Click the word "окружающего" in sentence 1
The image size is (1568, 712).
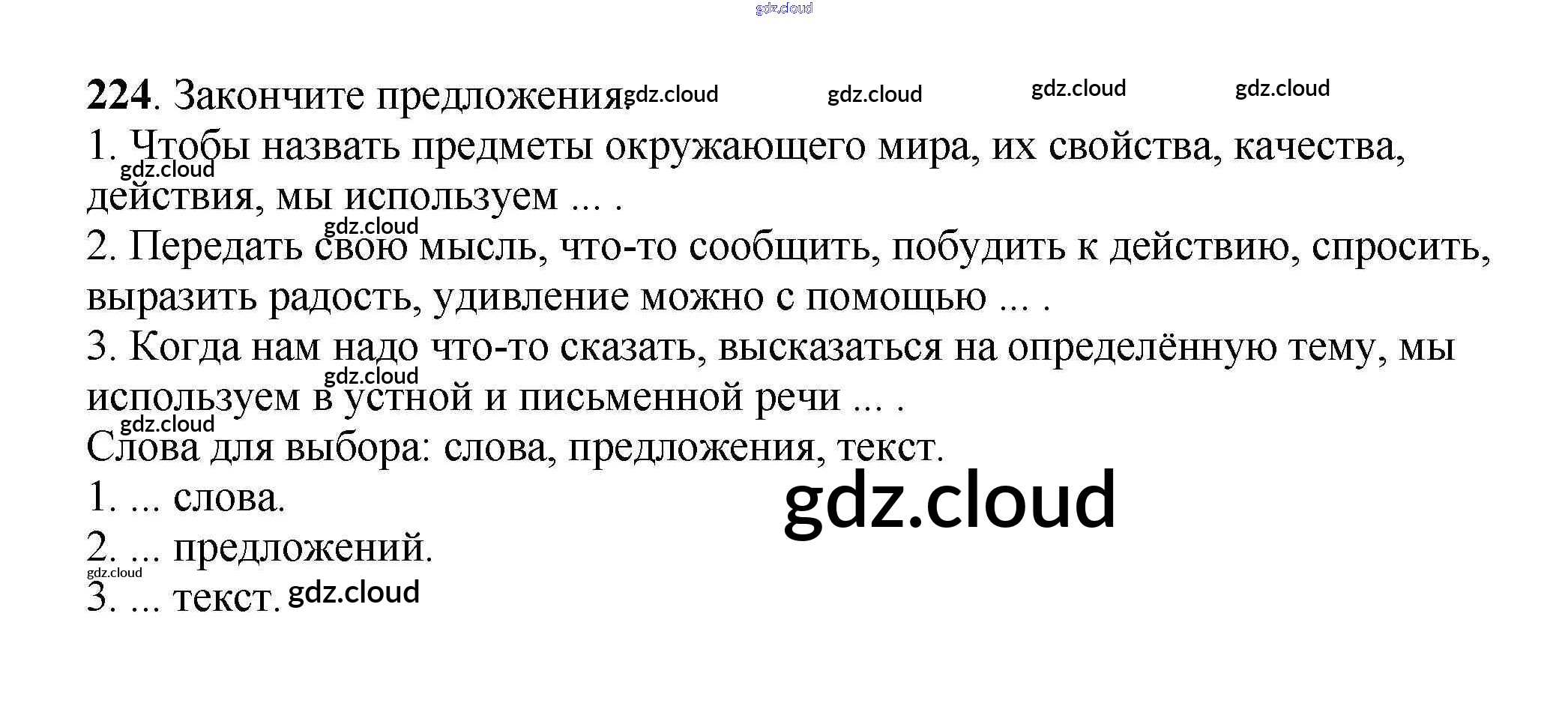(735, 146)
